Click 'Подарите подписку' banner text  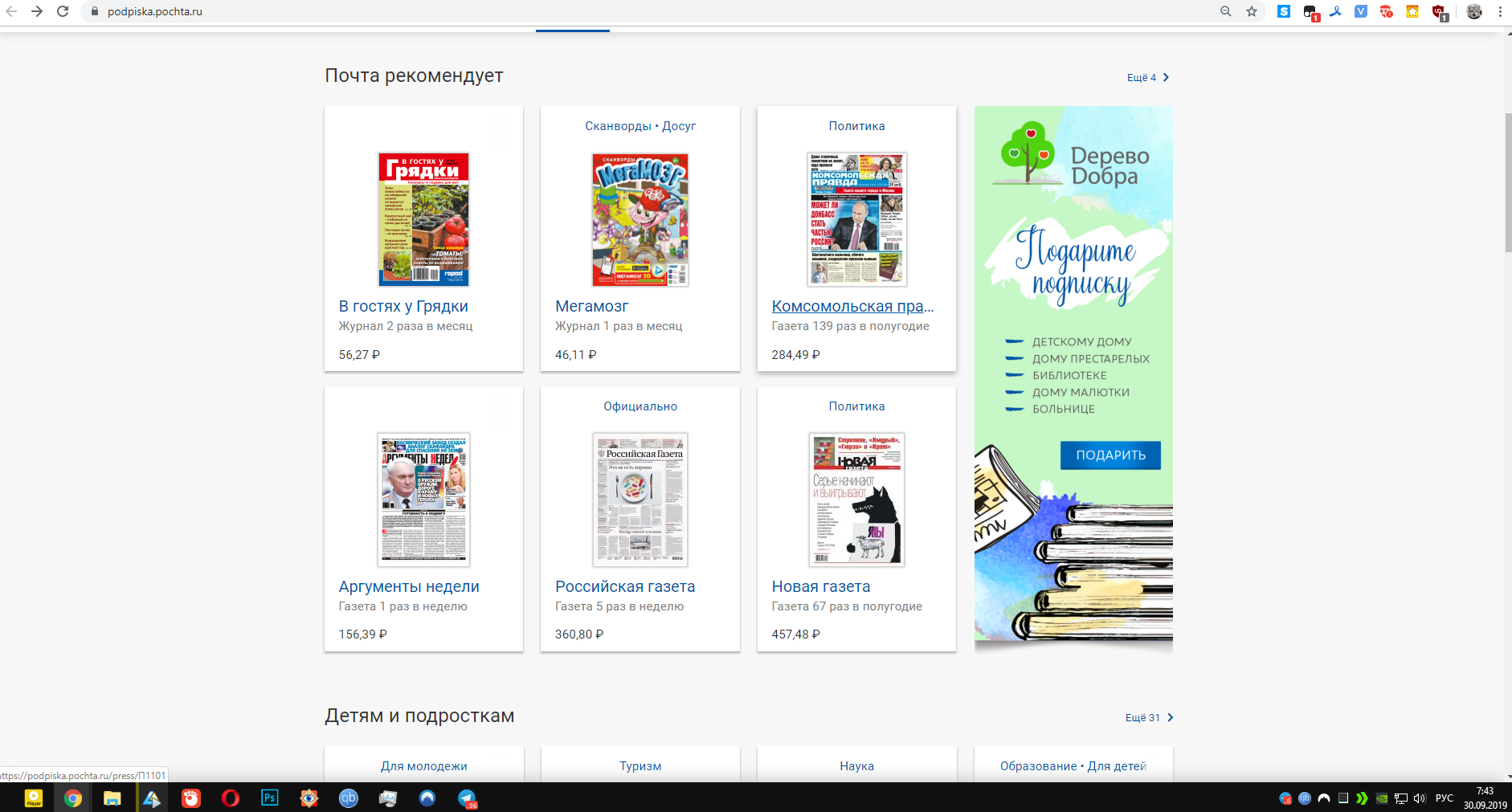[1076, 265]
